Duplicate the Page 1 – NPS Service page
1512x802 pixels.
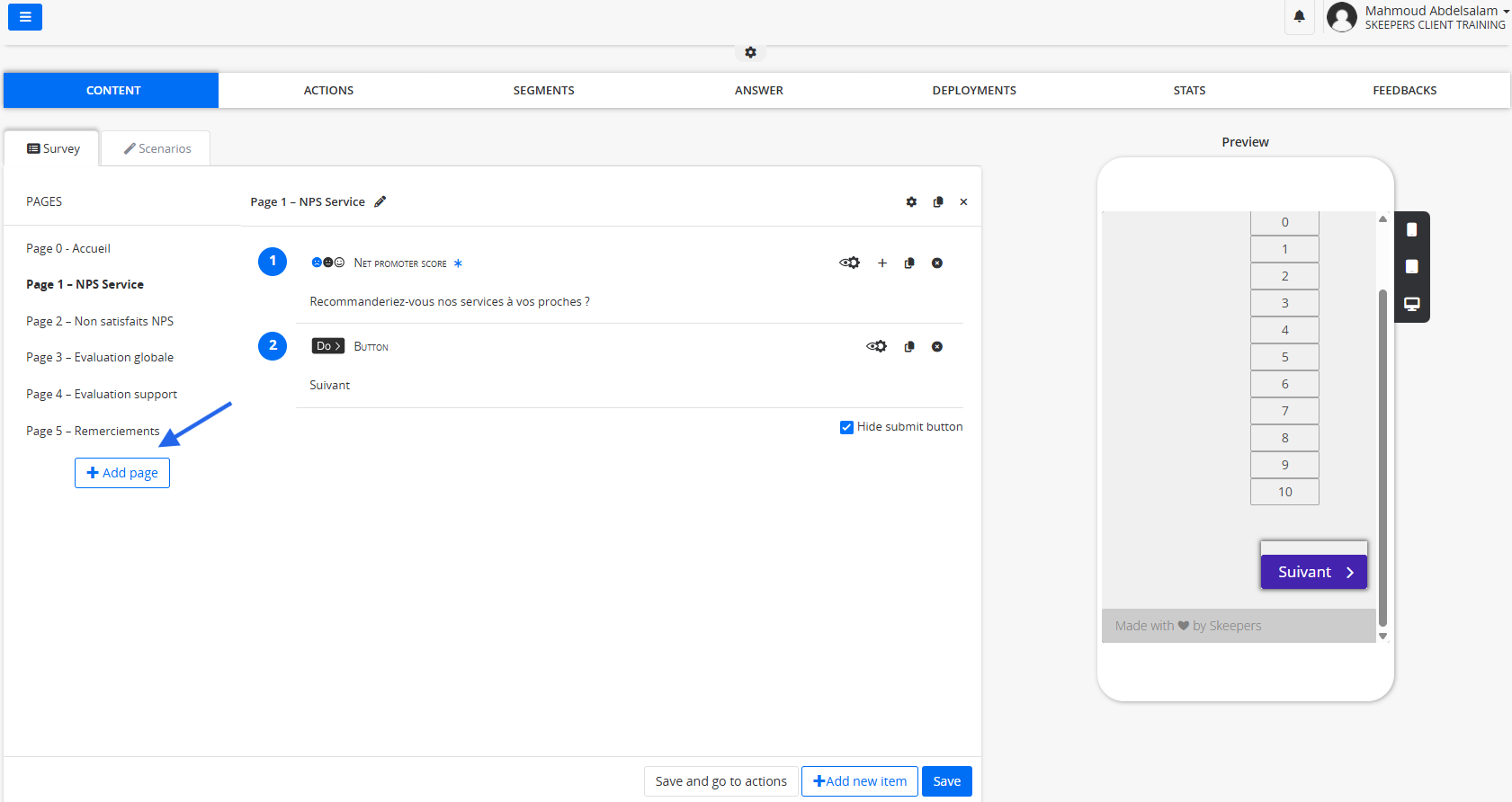pyautogui.click(x=938, y=202)
